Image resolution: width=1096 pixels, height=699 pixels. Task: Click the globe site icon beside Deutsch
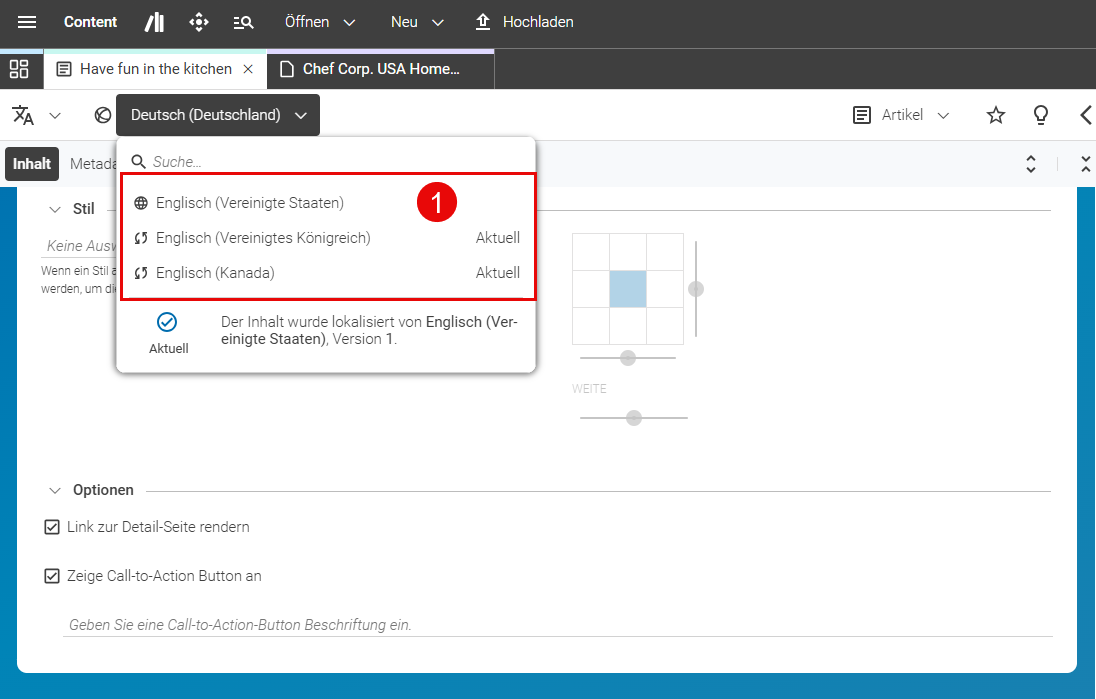coord(103,115)
